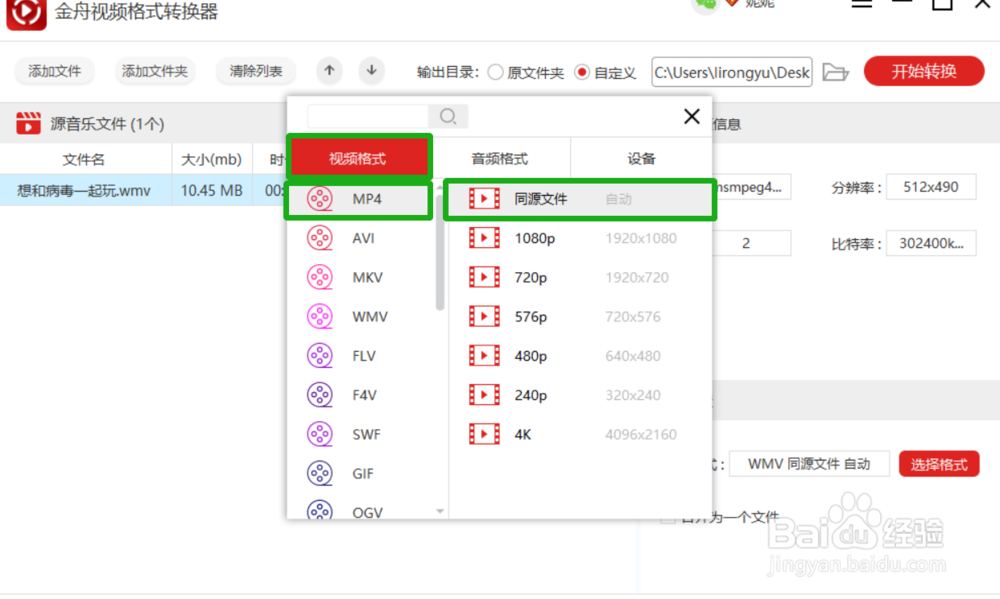Select the 1080p 1920x1080 preset row
Image resolution: width=1000 pixels, height=599 pixels.
(580, 238)
